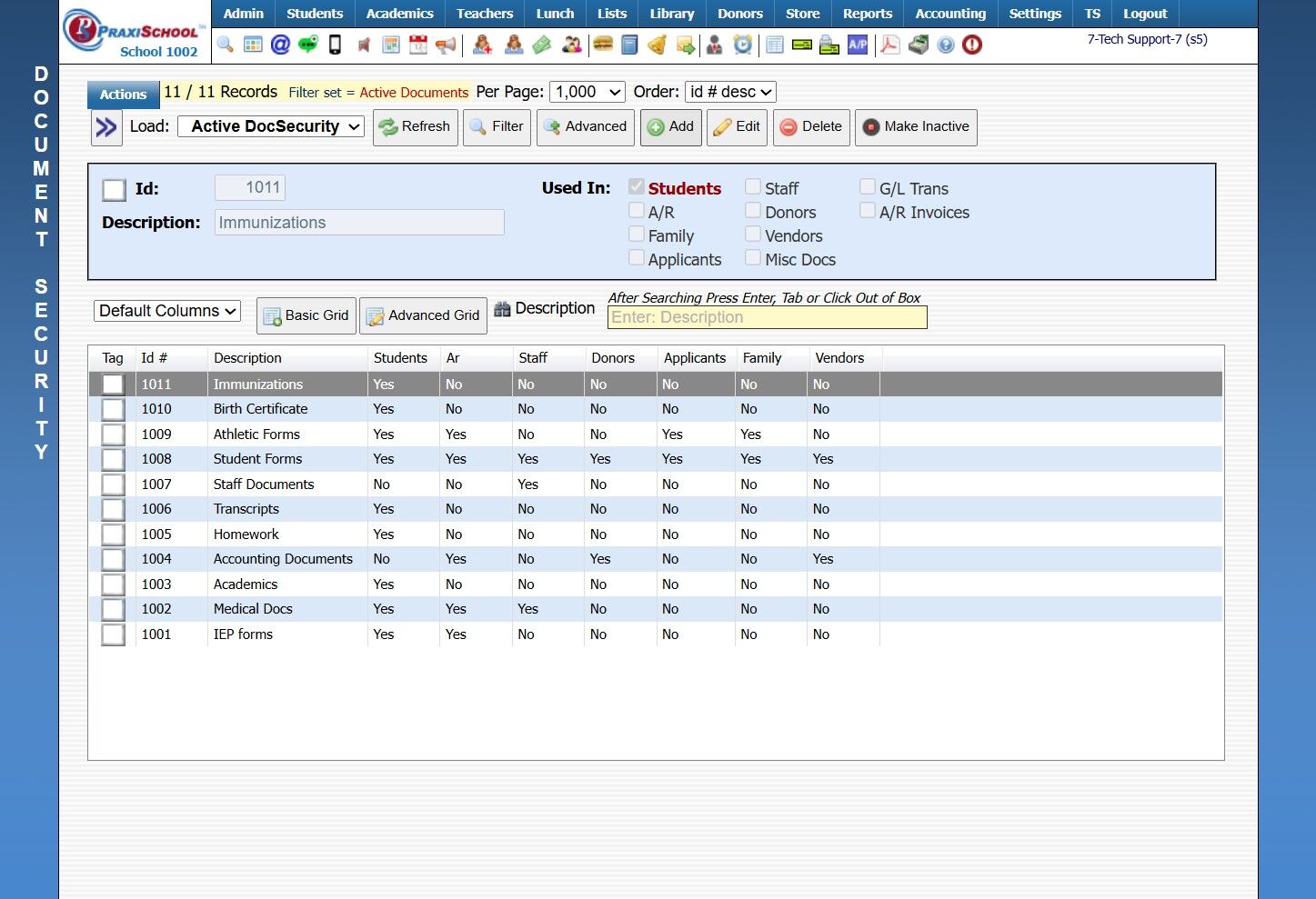
Task: Open the alarm clock icon
Action: (743, 45)
